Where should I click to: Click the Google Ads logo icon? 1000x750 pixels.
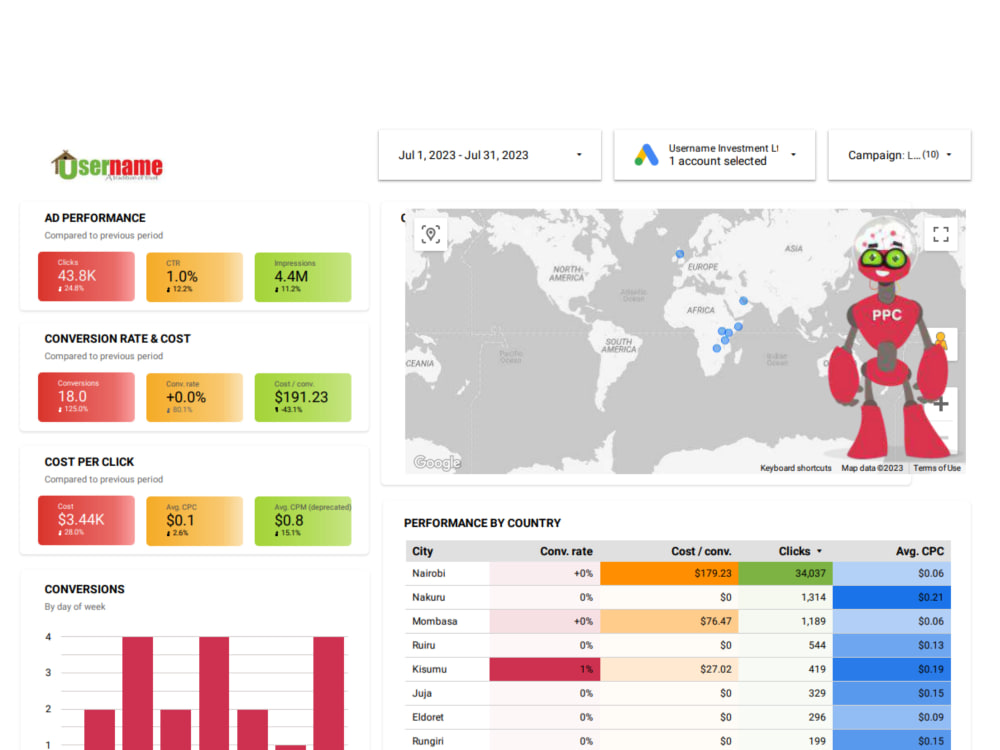coord(646,155)
